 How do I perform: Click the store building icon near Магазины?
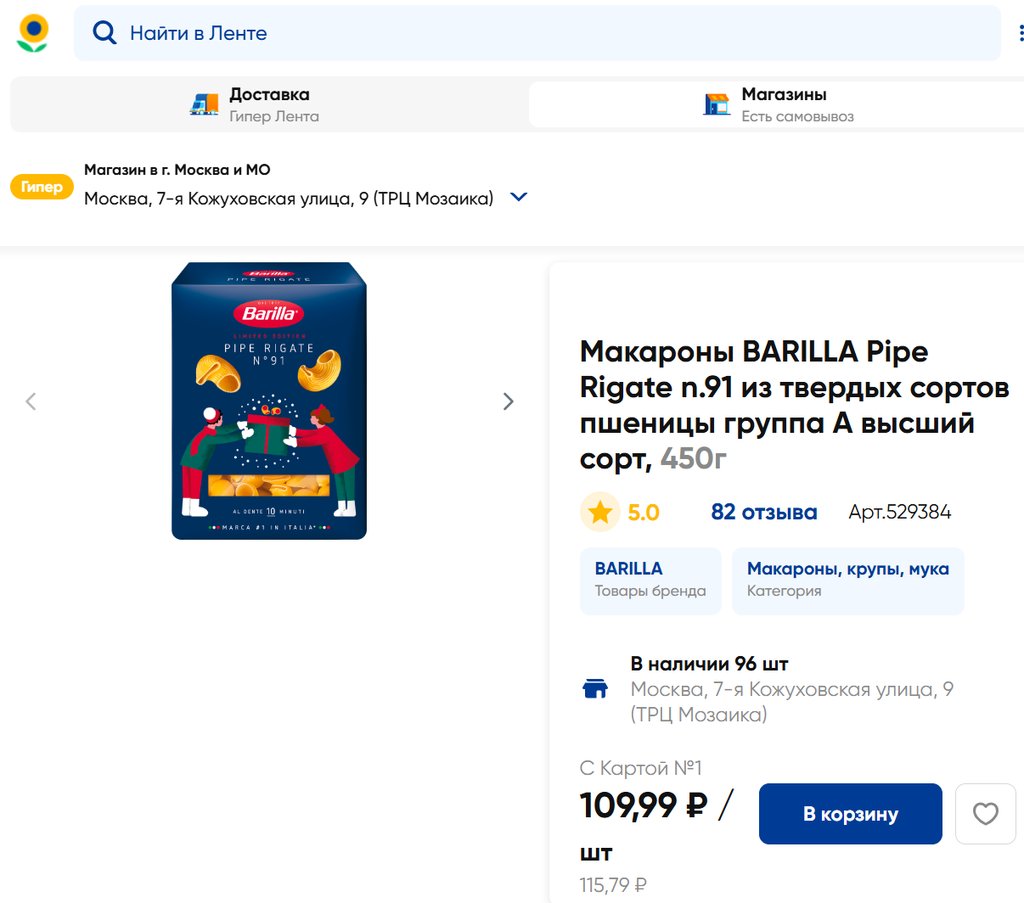(x=716, y=104)
